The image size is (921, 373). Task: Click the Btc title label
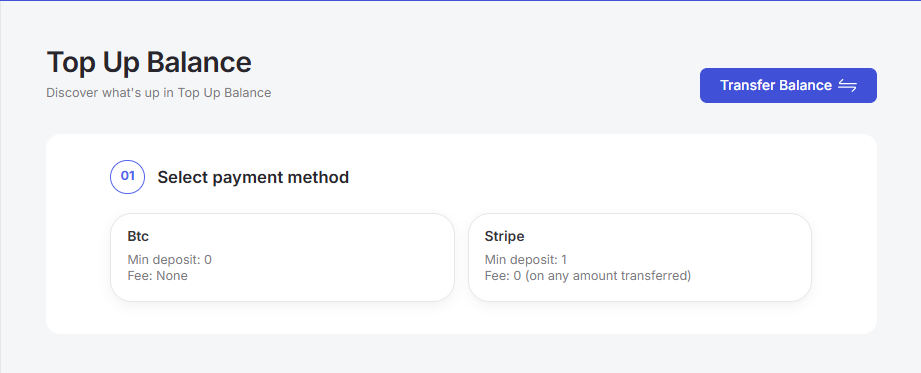pyautogui.click(x=138, y=236)
